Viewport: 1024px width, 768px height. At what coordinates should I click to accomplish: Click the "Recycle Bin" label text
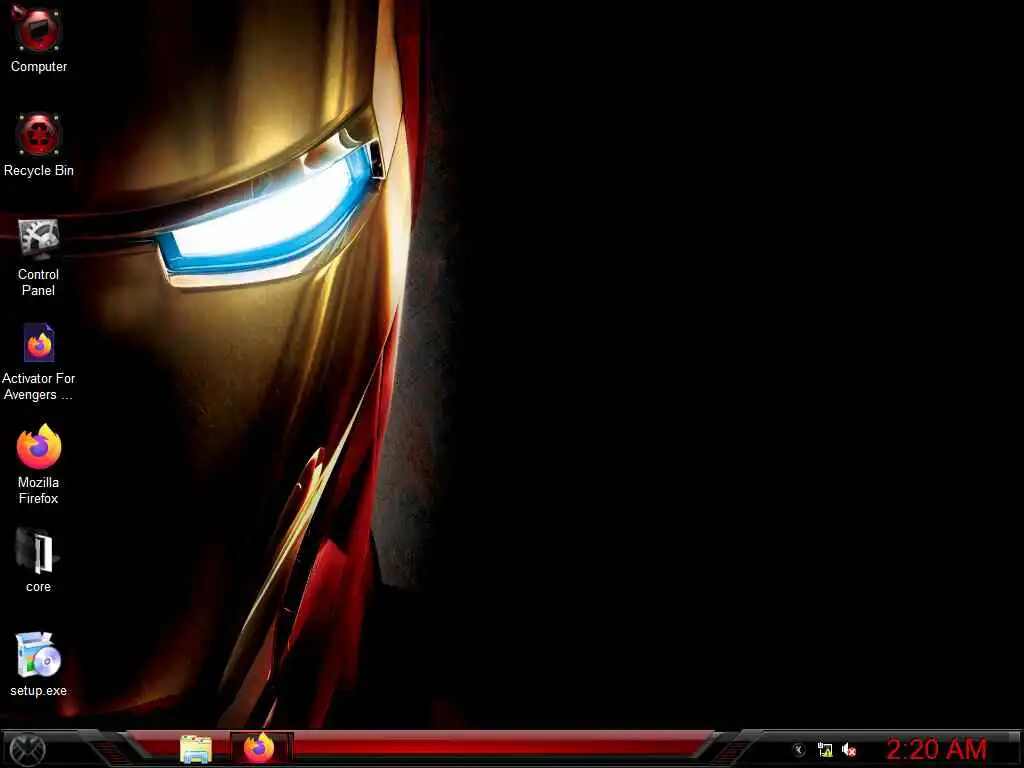39,170
